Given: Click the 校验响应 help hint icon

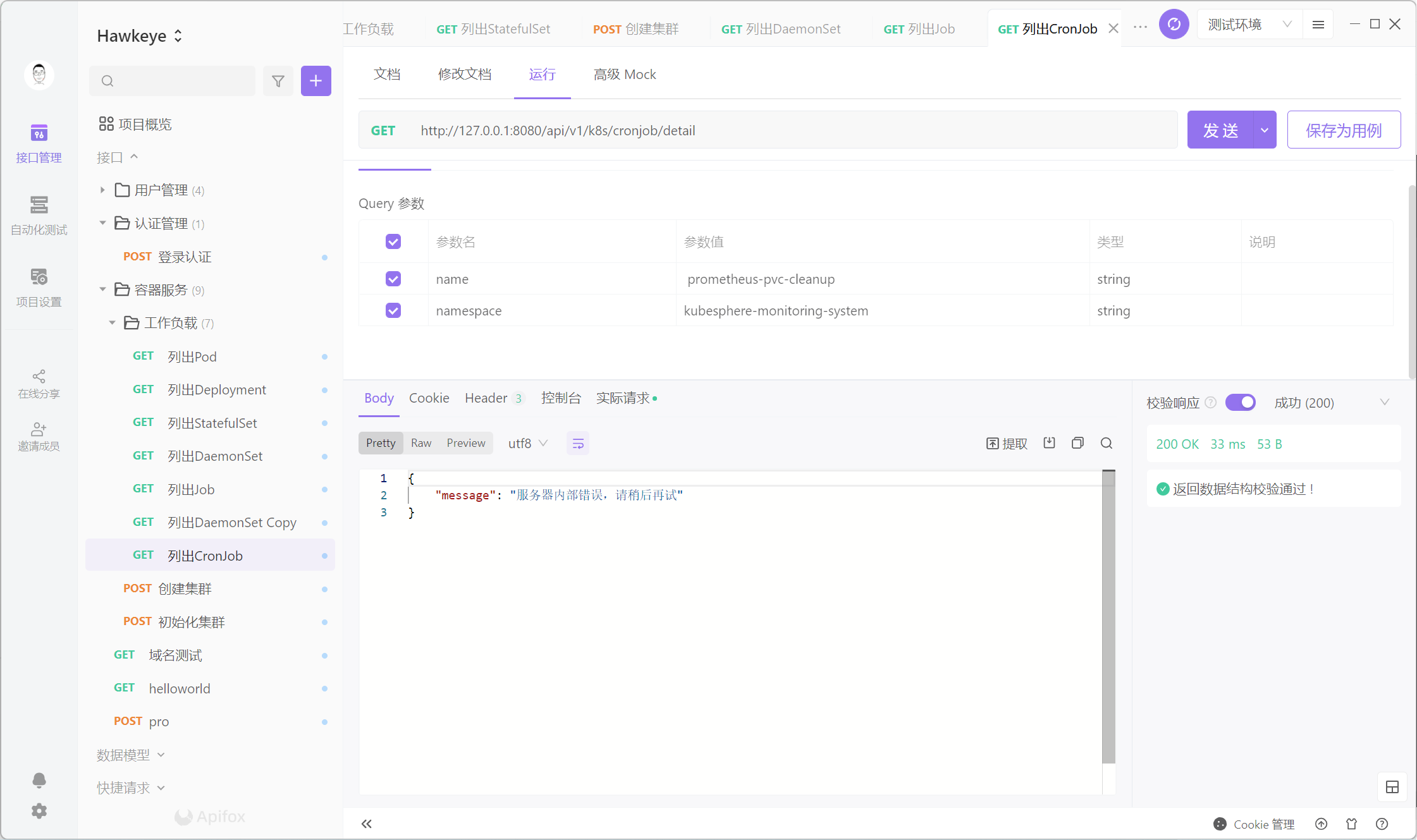Looking at the screenshot, I should pyautogui.click(x=1211, y=403).
